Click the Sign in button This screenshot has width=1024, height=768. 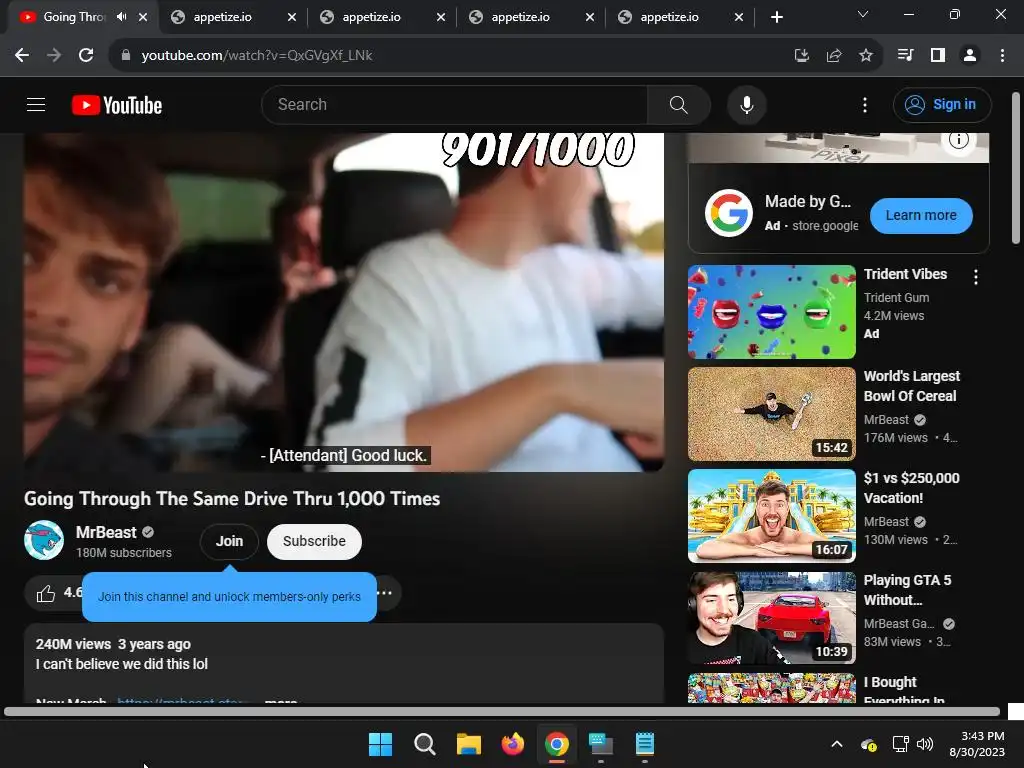(x=942, y=104)
